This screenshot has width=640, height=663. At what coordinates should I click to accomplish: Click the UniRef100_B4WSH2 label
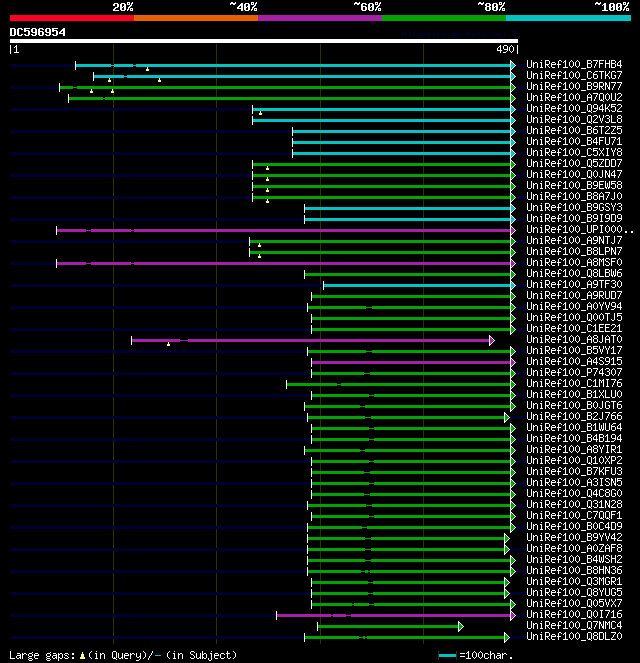coord(574,559)
